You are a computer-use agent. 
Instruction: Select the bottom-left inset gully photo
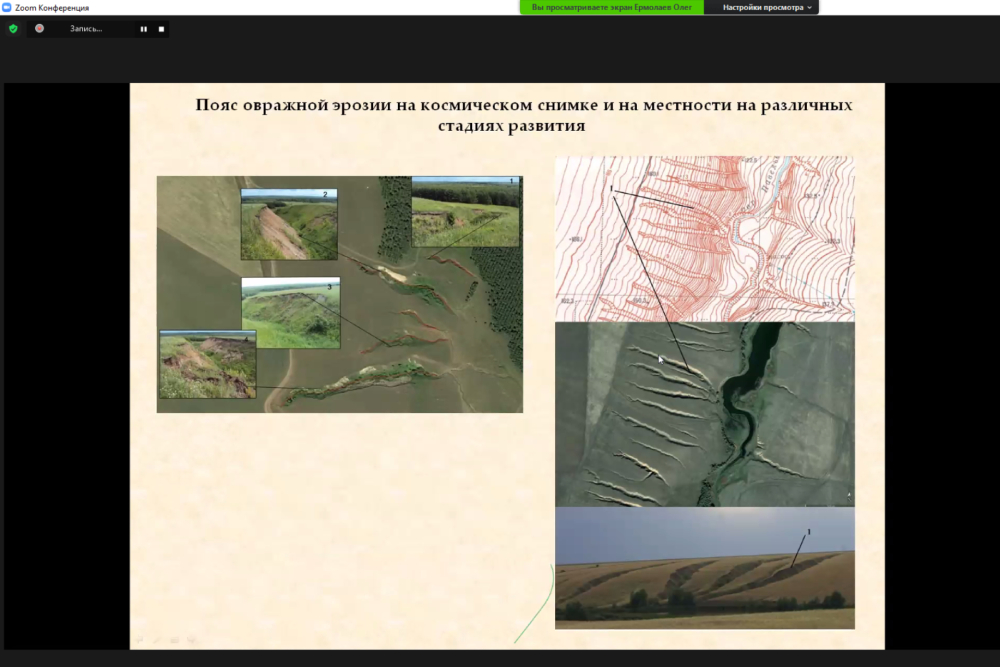[x=207, y=364]
